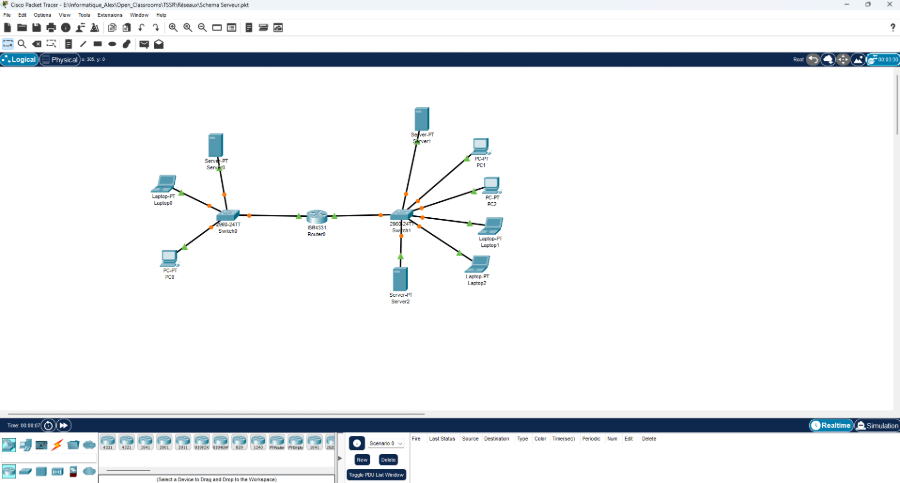Pick the 1941 router from palette
Image resolution: width=900 pixels, height=483 pixels.
point(145,442)
